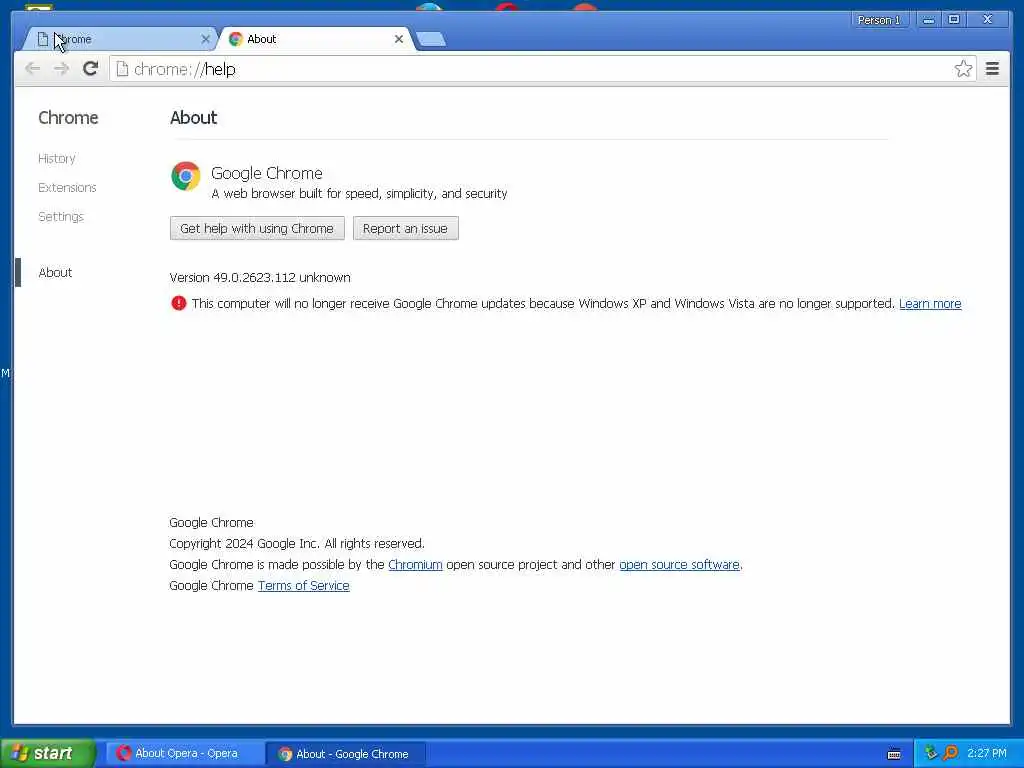Bookmark this page with the star icon
This screenshot has width=1024, height=768.
pyautogui.click(x=963, y=69)
